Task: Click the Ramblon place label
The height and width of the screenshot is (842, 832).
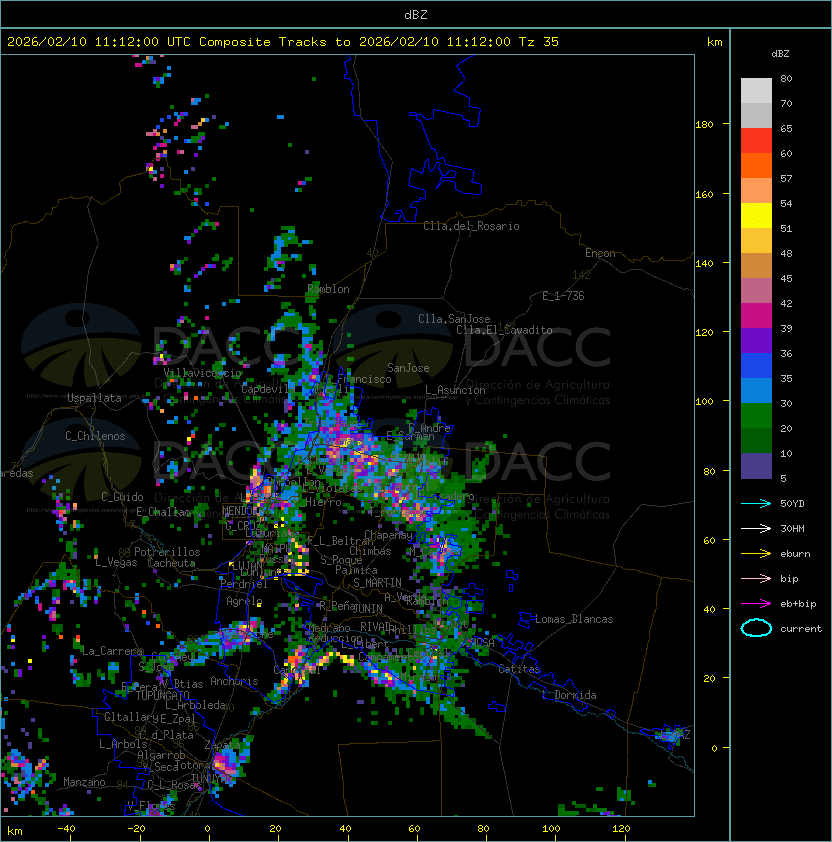Action: coord(328,289)
